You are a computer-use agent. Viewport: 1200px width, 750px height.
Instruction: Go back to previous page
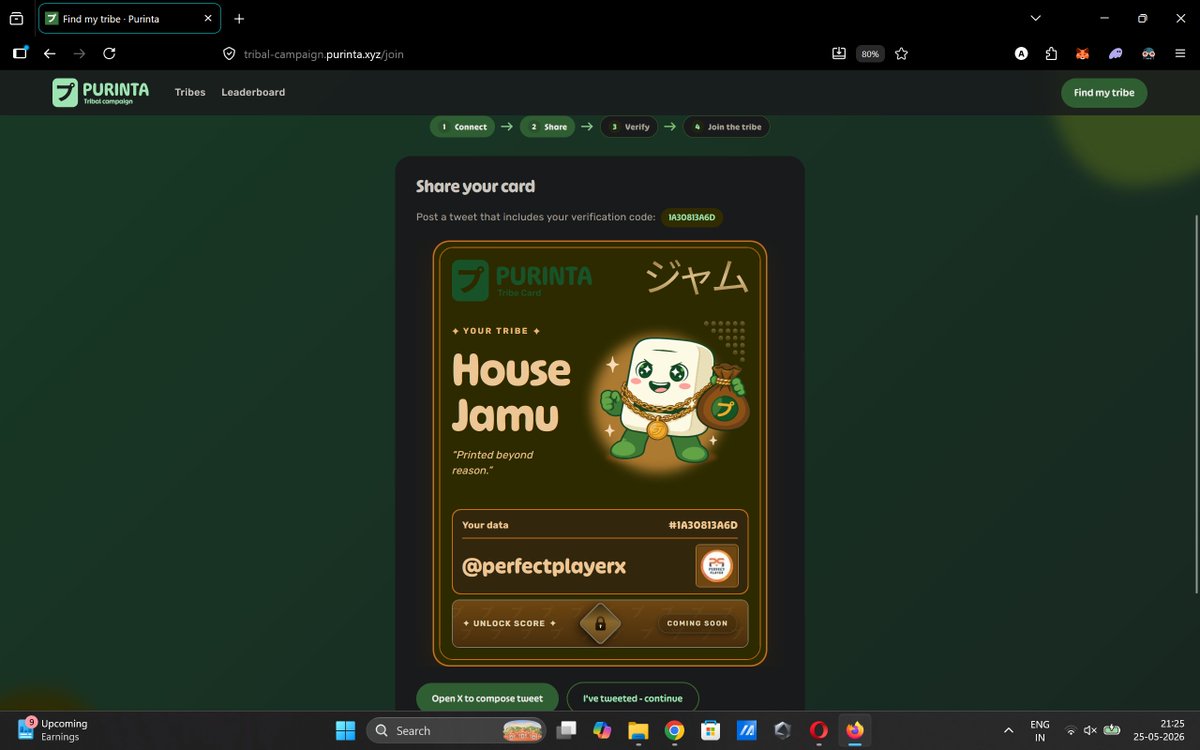tap(49, 54)
